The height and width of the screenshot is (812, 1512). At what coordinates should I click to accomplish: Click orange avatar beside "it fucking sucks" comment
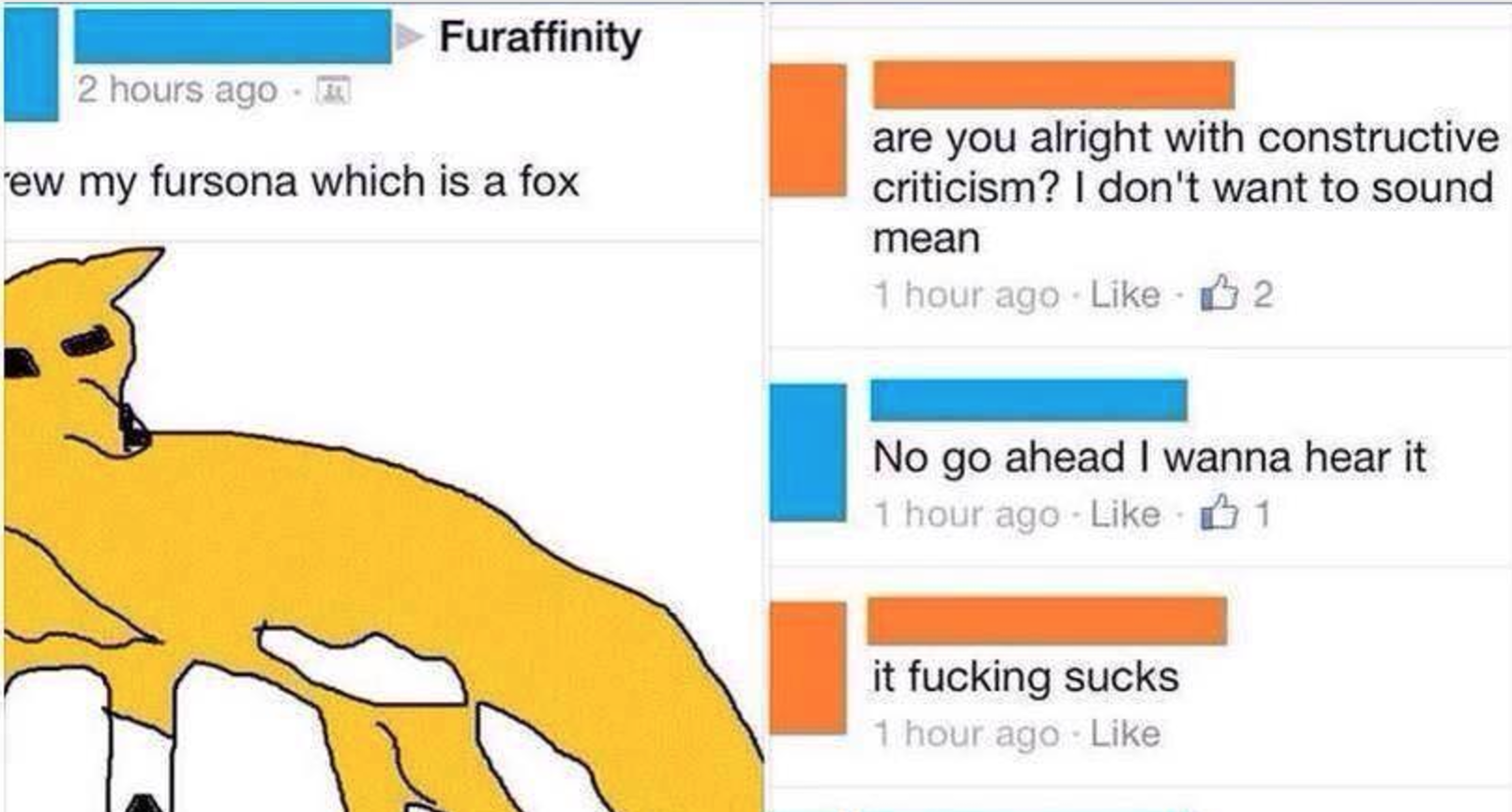click(x=808, y=669)
